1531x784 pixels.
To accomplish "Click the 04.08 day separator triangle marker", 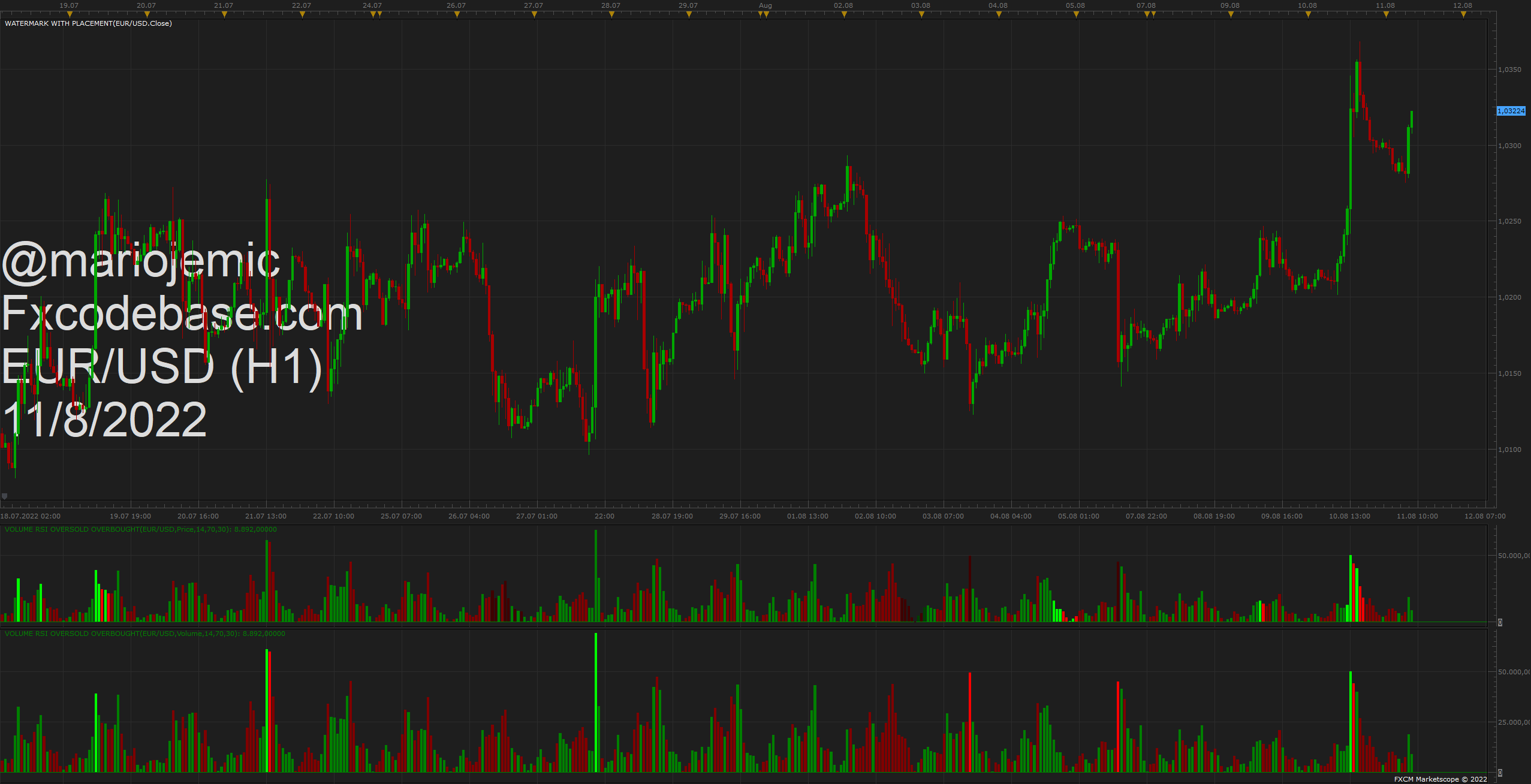I will [999, 14].
